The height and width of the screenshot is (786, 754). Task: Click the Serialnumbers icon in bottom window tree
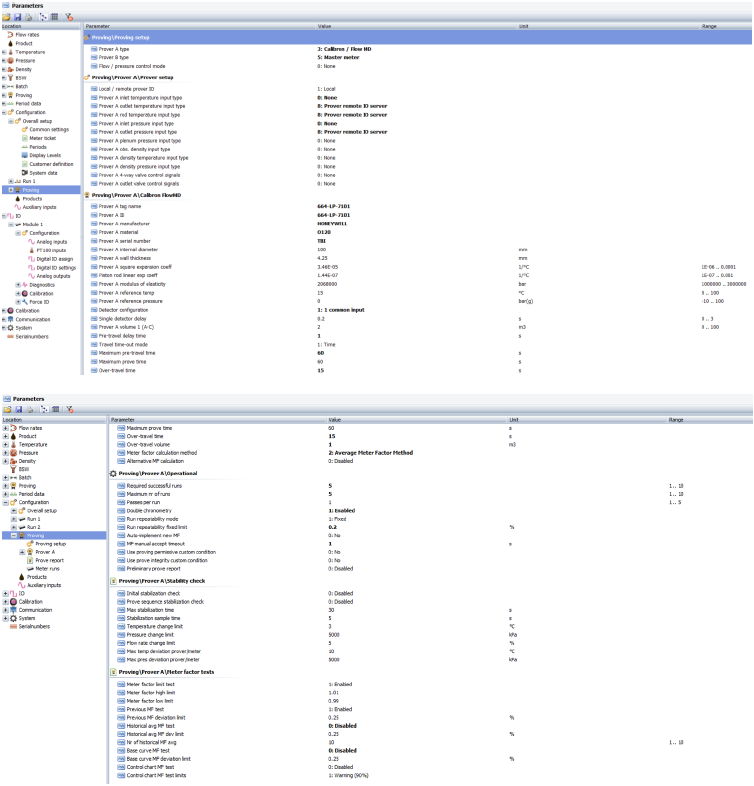(14, 627)
